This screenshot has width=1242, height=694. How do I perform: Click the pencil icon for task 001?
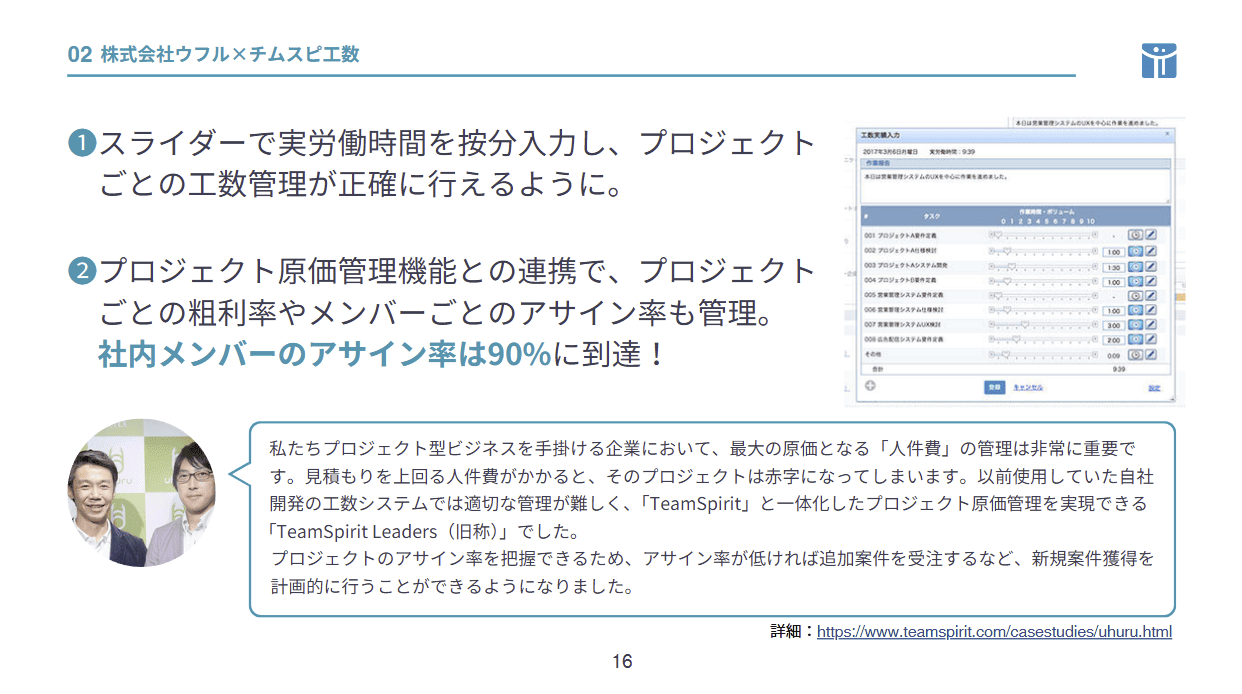tap(1150, 235)
